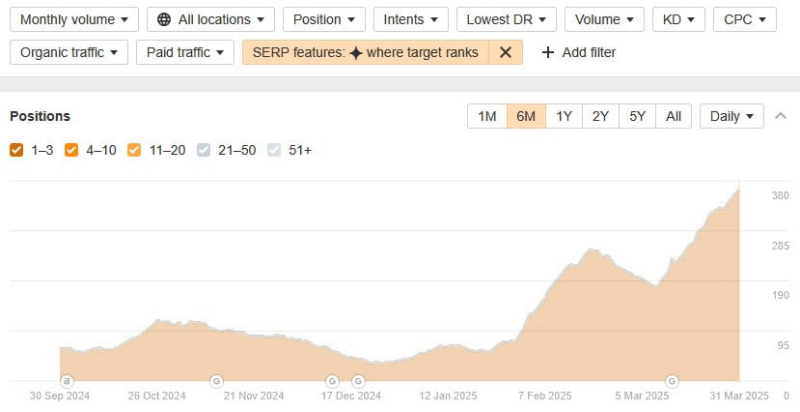Click the globe icon for All locations

coord(164,19)
